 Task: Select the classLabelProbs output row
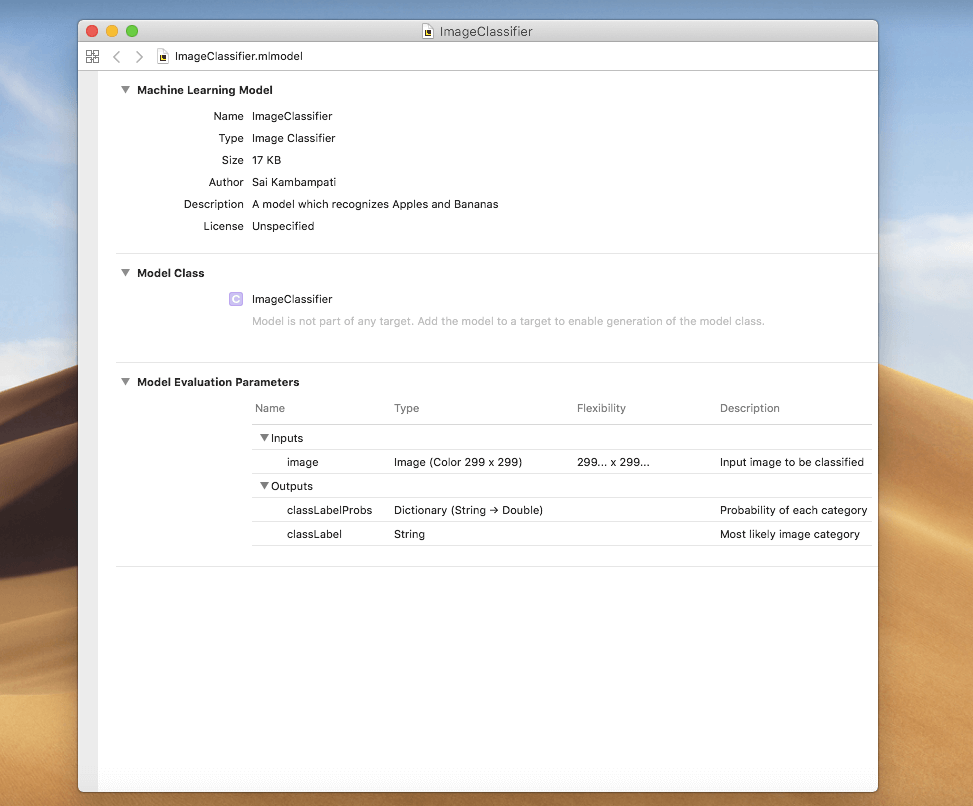coord(329,510)
